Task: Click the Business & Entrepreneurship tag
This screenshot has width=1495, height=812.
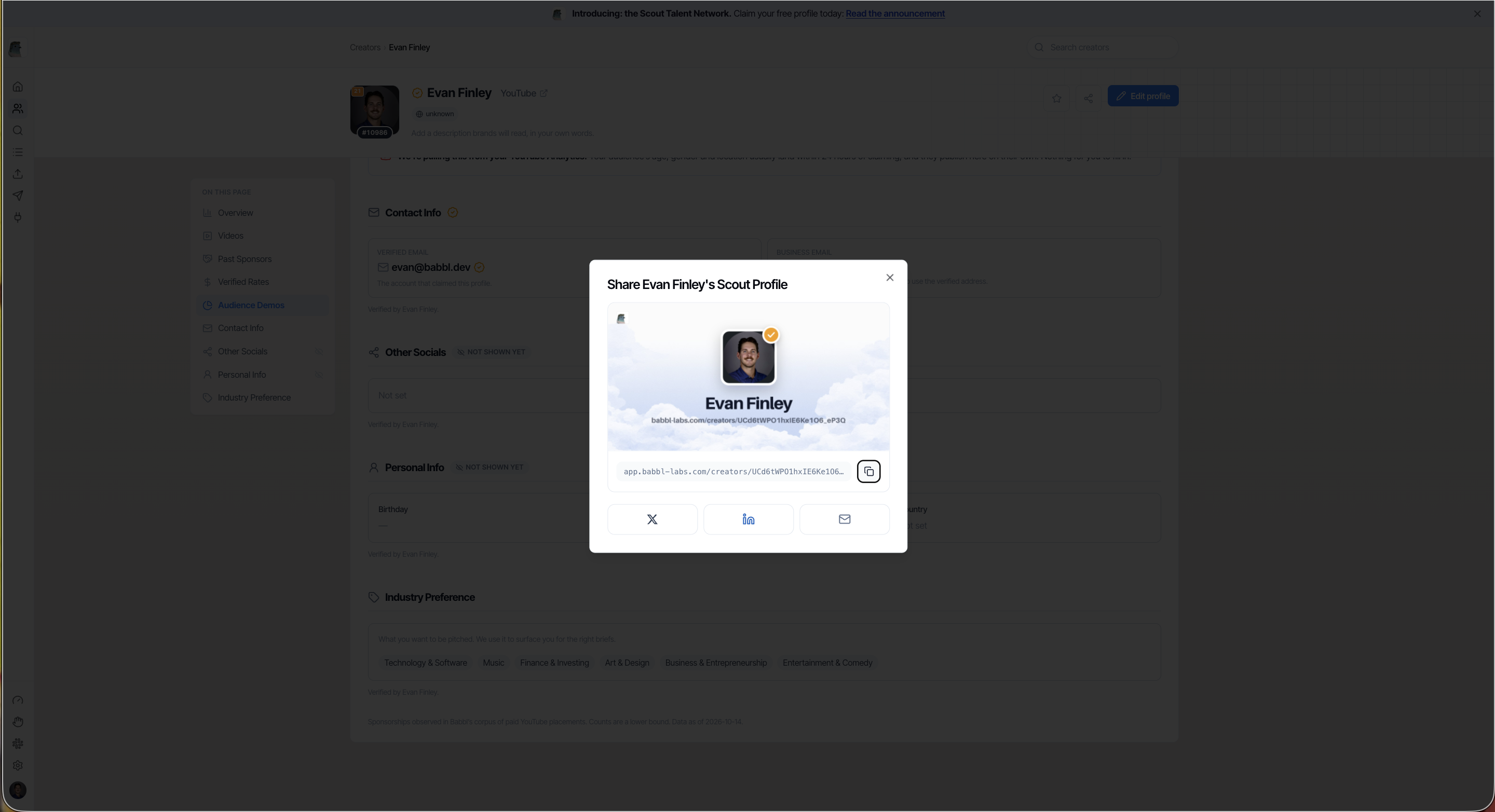Action: 716,663
